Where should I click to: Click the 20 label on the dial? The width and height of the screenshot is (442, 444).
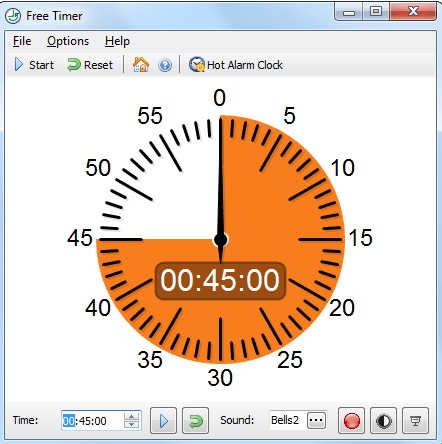342,308
